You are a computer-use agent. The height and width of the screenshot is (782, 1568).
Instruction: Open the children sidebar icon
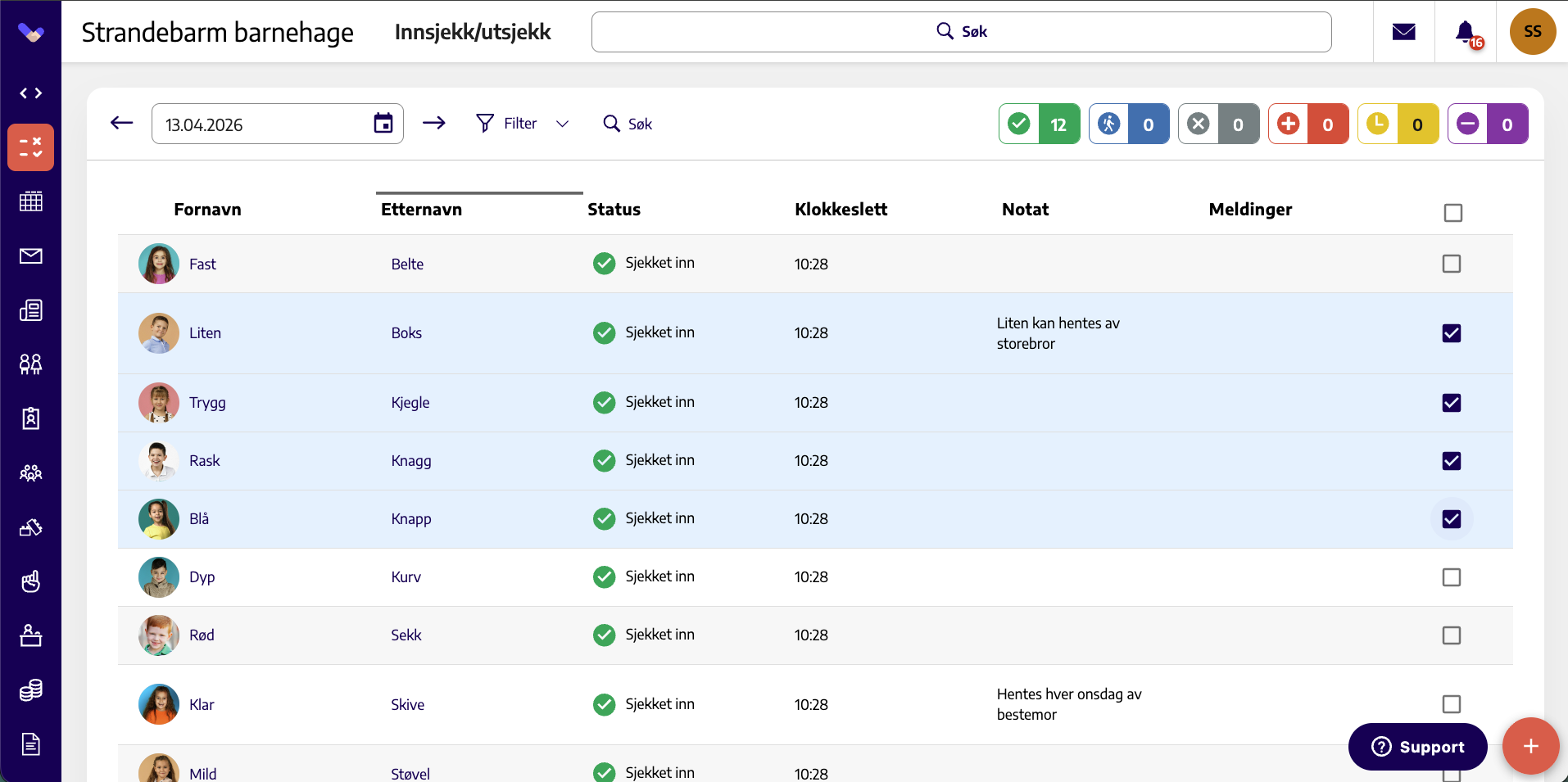pyautogui.click(x=30, y=364)
